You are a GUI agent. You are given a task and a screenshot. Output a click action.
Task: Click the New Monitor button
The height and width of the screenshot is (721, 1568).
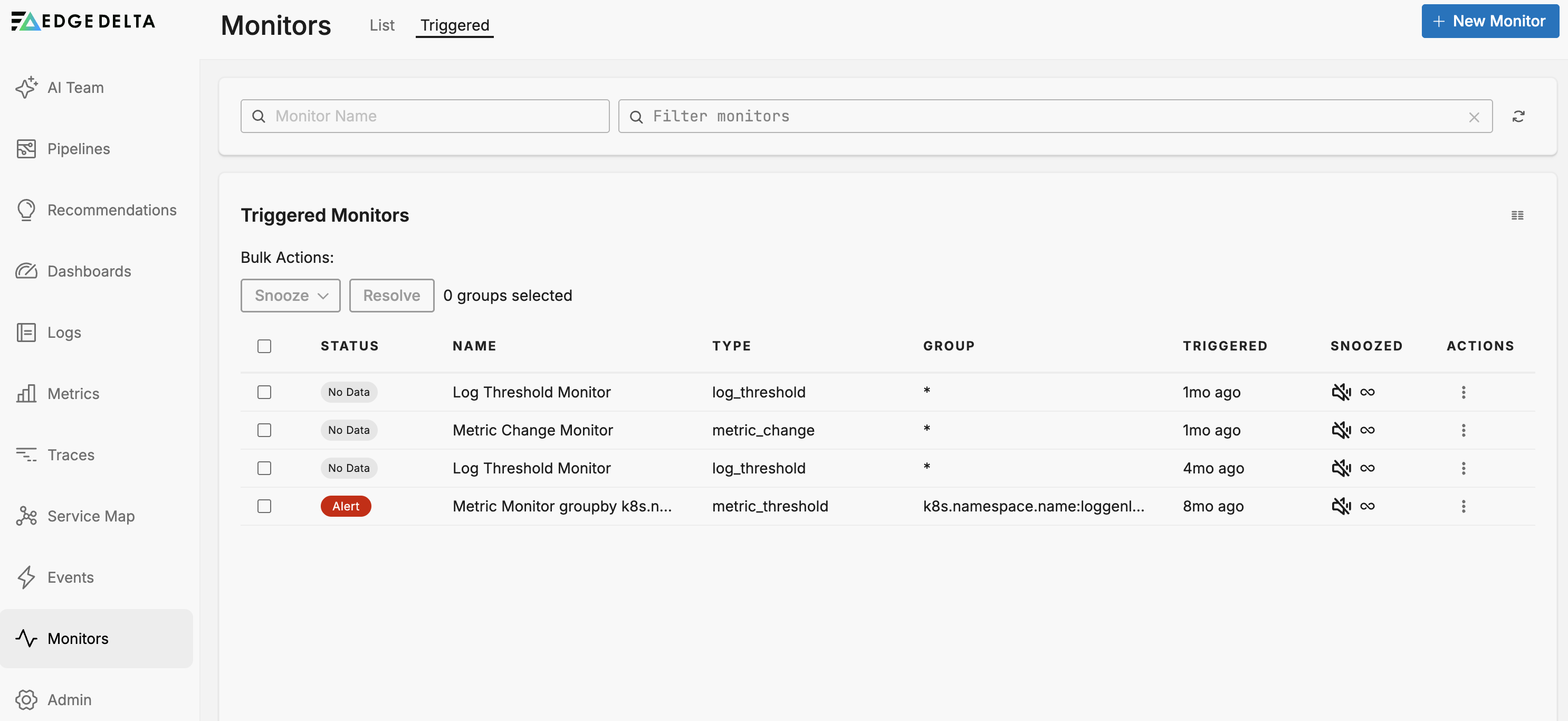point(1489,21)
